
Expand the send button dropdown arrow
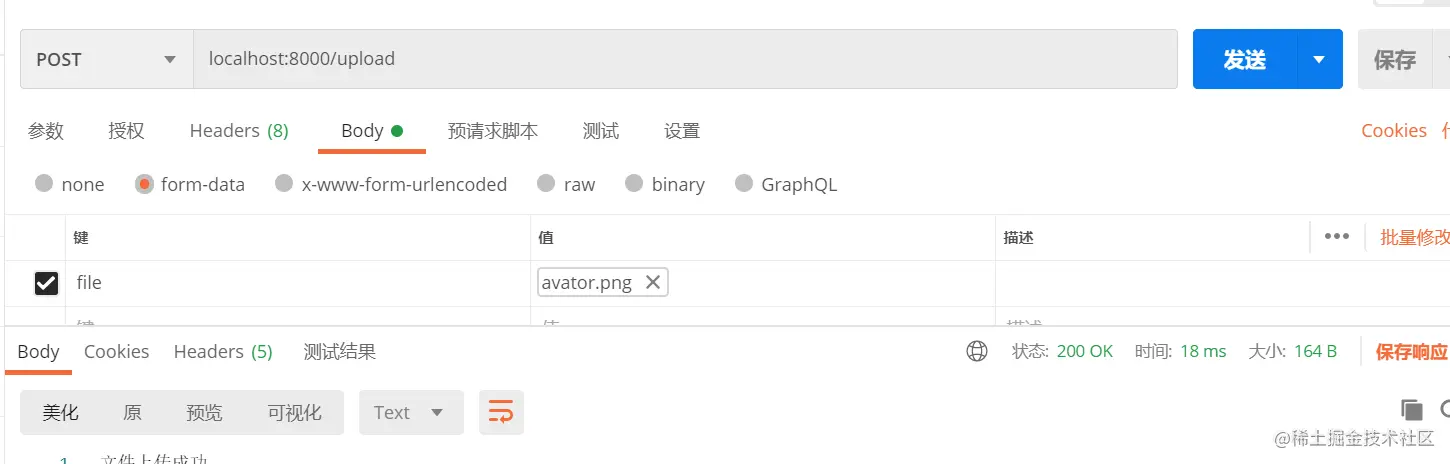pos(1319,60)
